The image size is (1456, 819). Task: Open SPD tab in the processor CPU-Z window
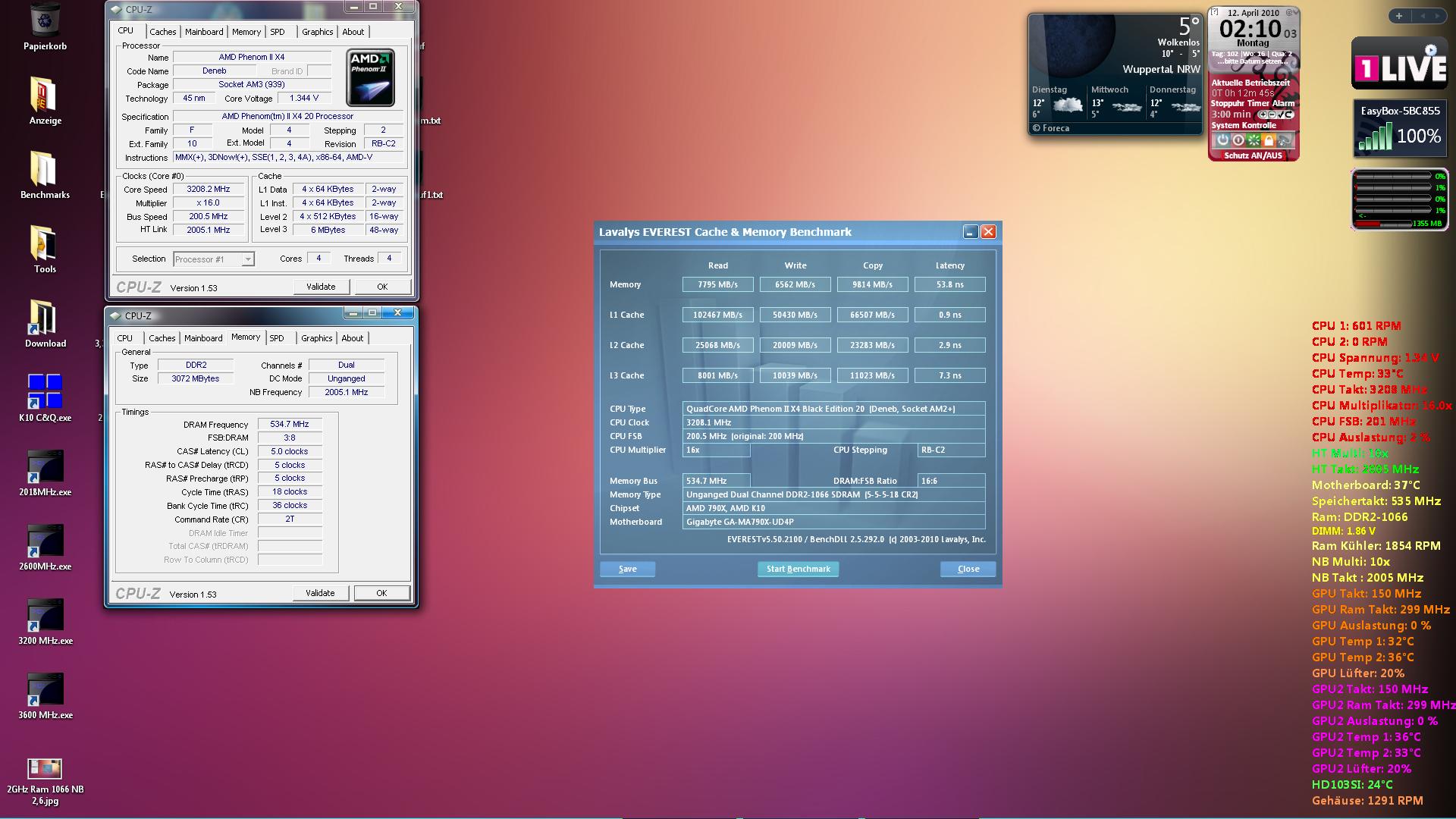tap(278, 32)
